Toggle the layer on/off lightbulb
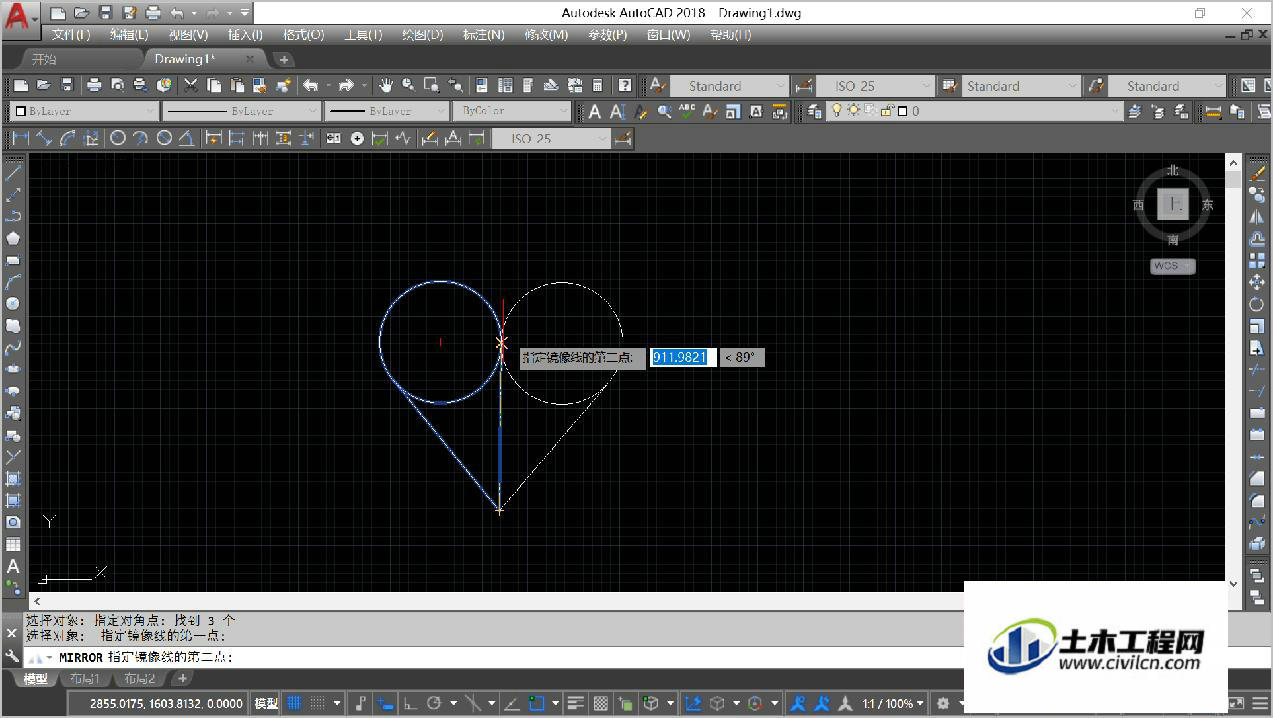Viewport: 1273px width, 718px height. [x=838, y=111]
